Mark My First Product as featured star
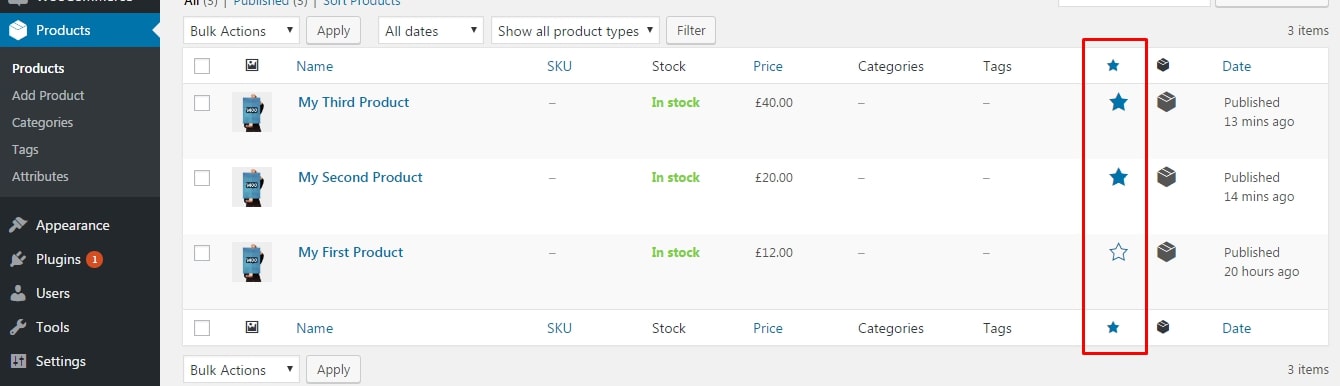1340x386 pixels. tap(1118, 252)
